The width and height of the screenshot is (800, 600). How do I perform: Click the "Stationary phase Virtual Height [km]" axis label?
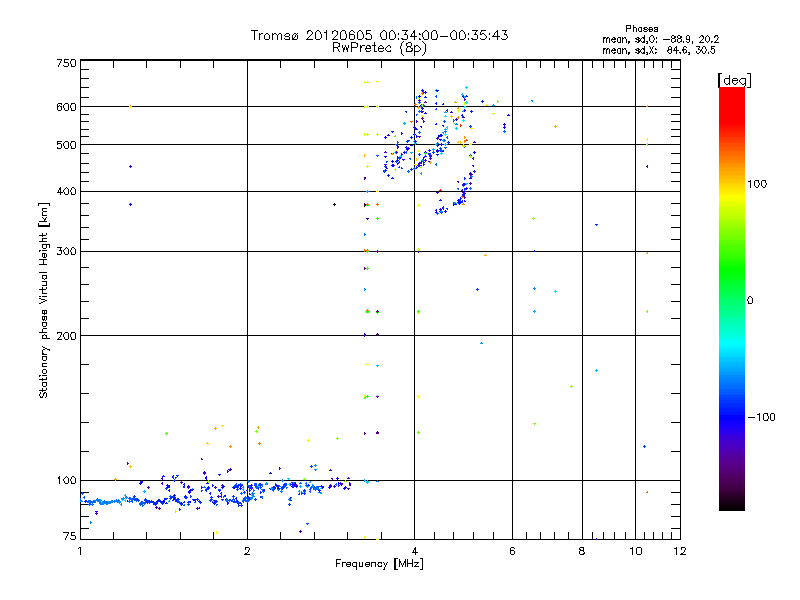[43, 301]
